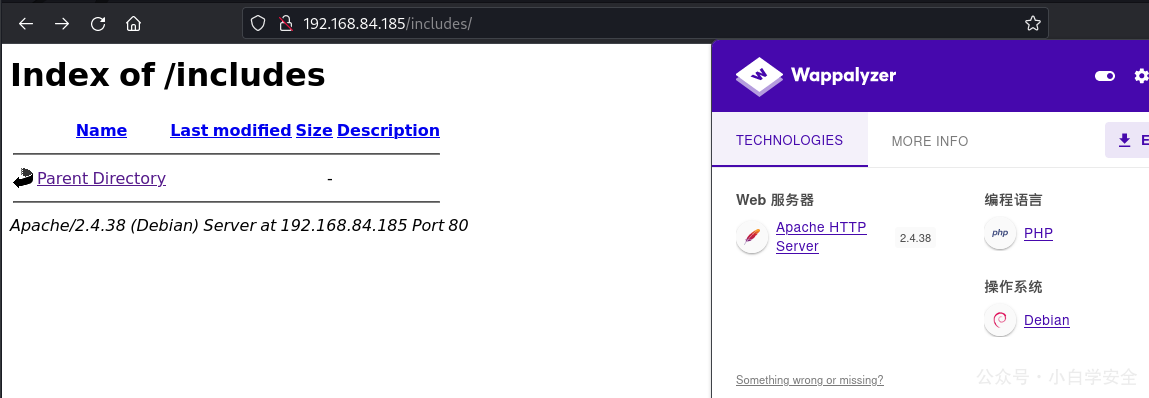Sort listing by Last modified
1149x398 pixels.
[x=231, y=130]
